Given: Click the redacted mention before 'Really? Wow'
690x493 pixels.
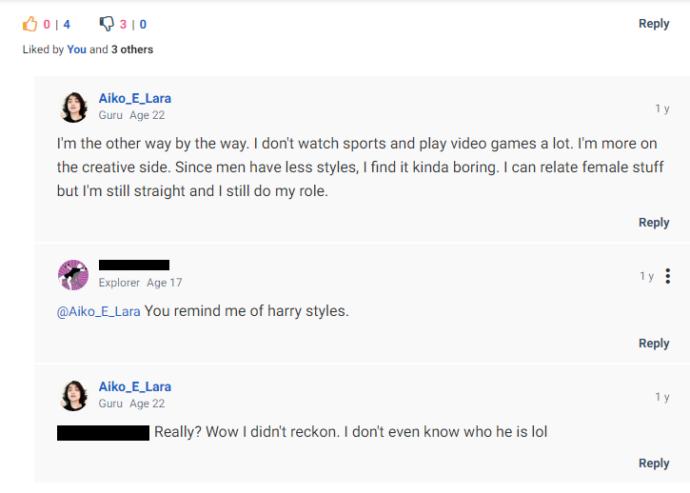Looking at the screenshot, I should 103,433.
